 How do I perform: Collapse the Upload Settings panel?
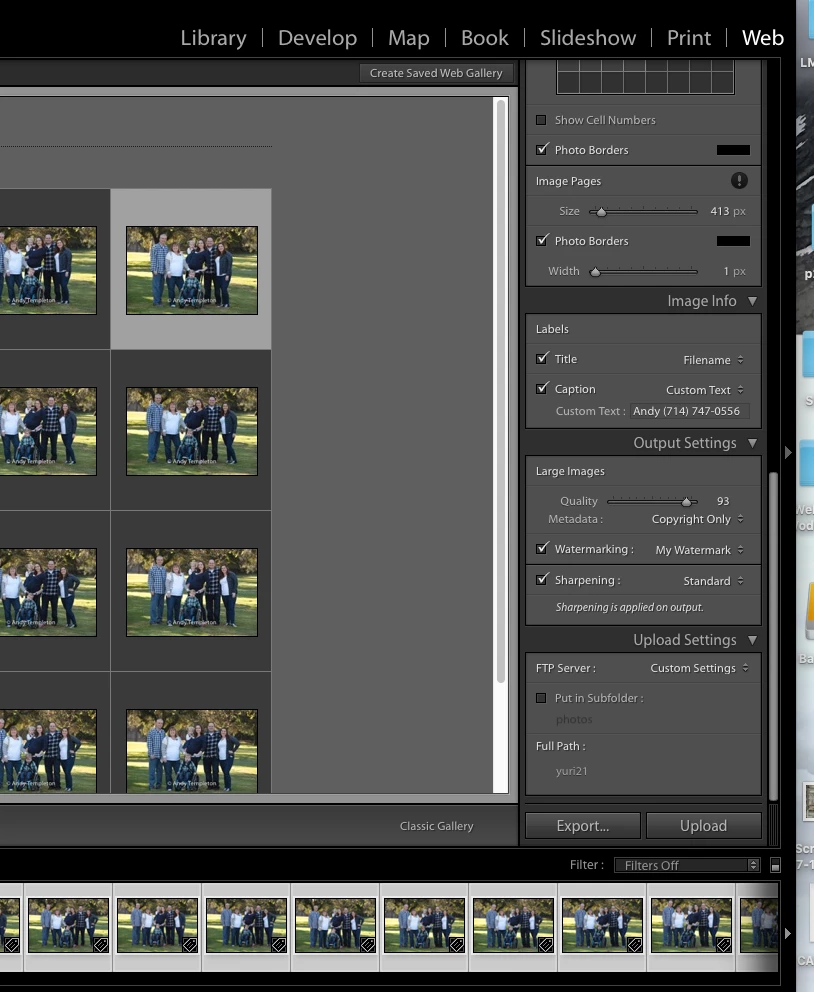tap(752, 640)
